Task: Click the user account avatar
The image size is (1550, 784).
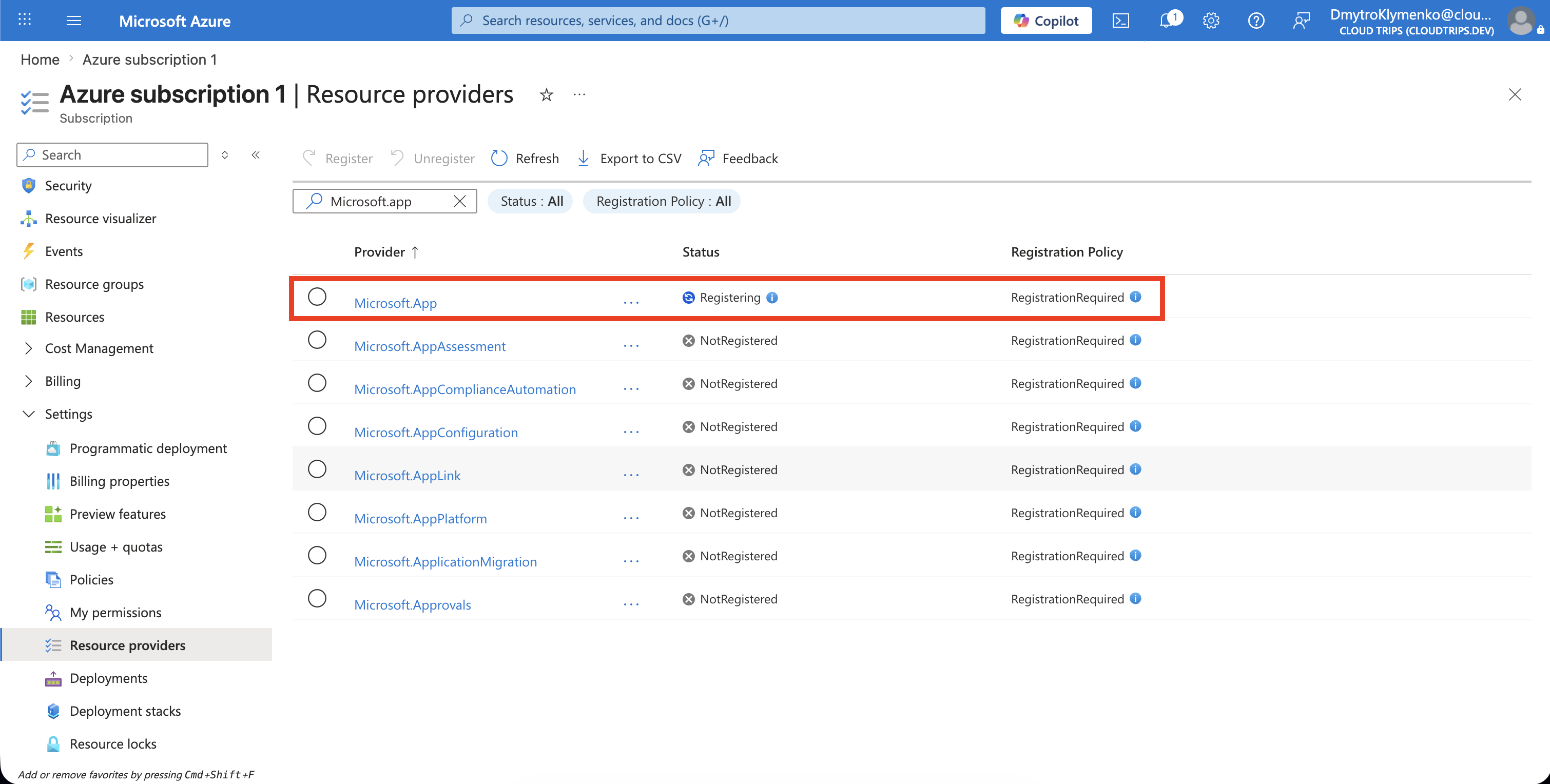Action: click(x=1521, y=21)
